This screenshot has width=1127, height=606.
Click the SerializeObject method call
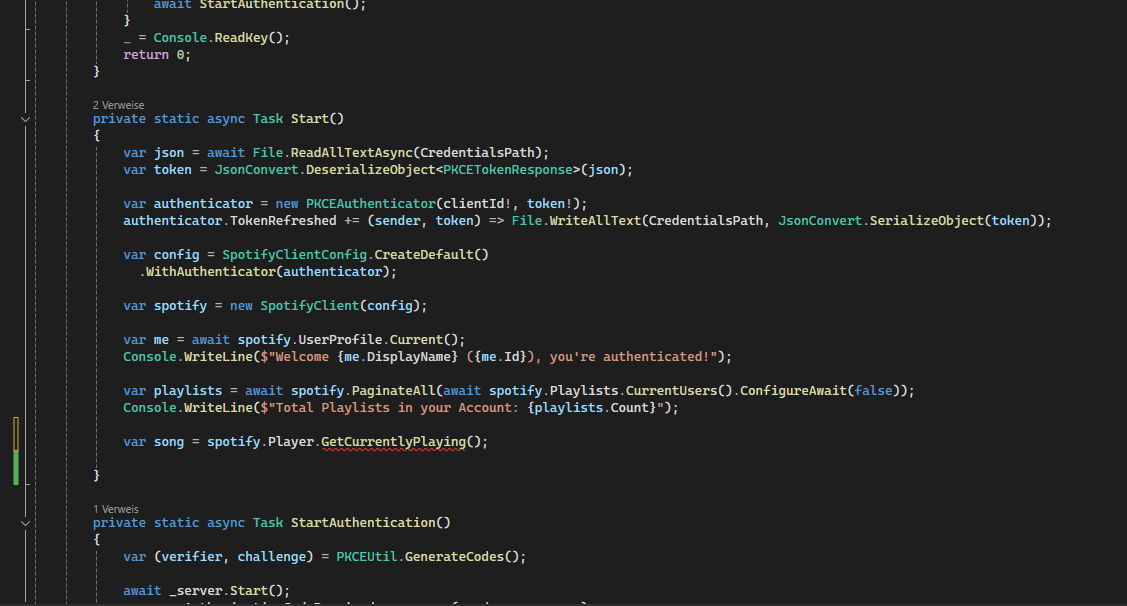pyautogui.click(x=926, y=221)
